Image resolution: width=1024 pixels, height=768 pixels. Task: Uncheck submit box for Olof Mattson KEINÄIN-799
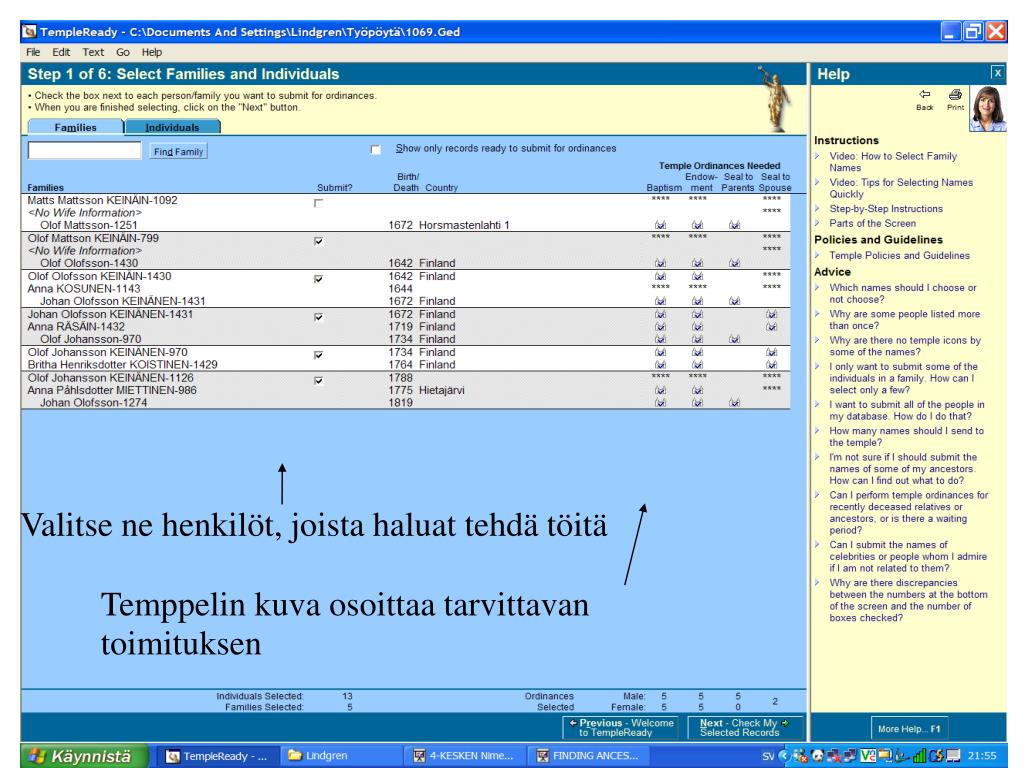point(319,241)
